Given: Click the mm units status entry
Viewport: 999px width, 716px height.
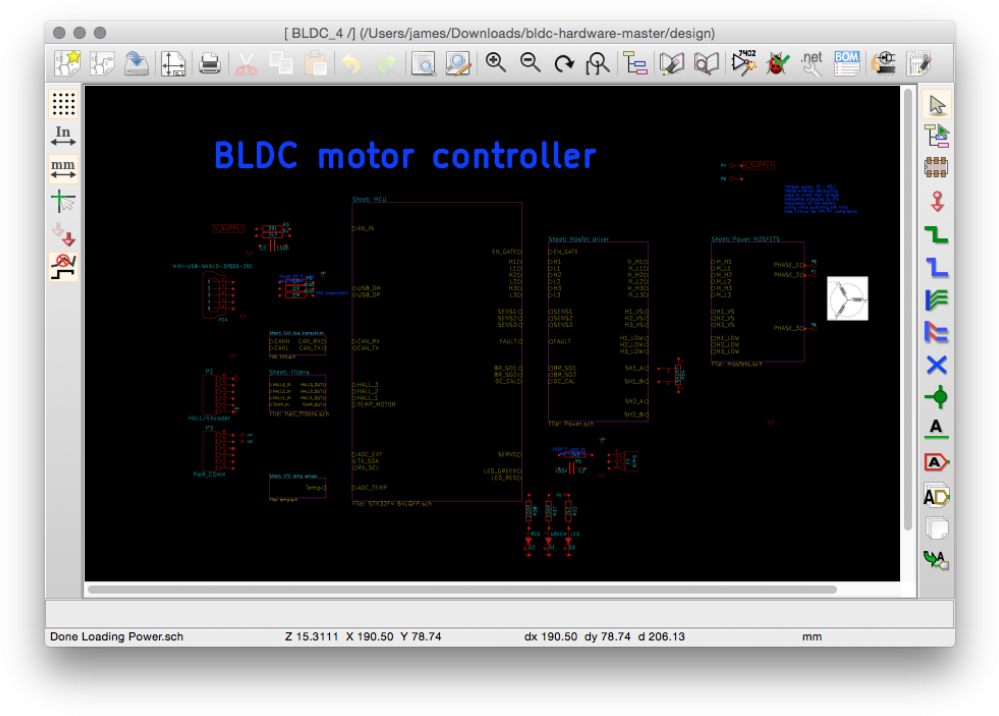Looking at the screenshot, I should (812, 636).
